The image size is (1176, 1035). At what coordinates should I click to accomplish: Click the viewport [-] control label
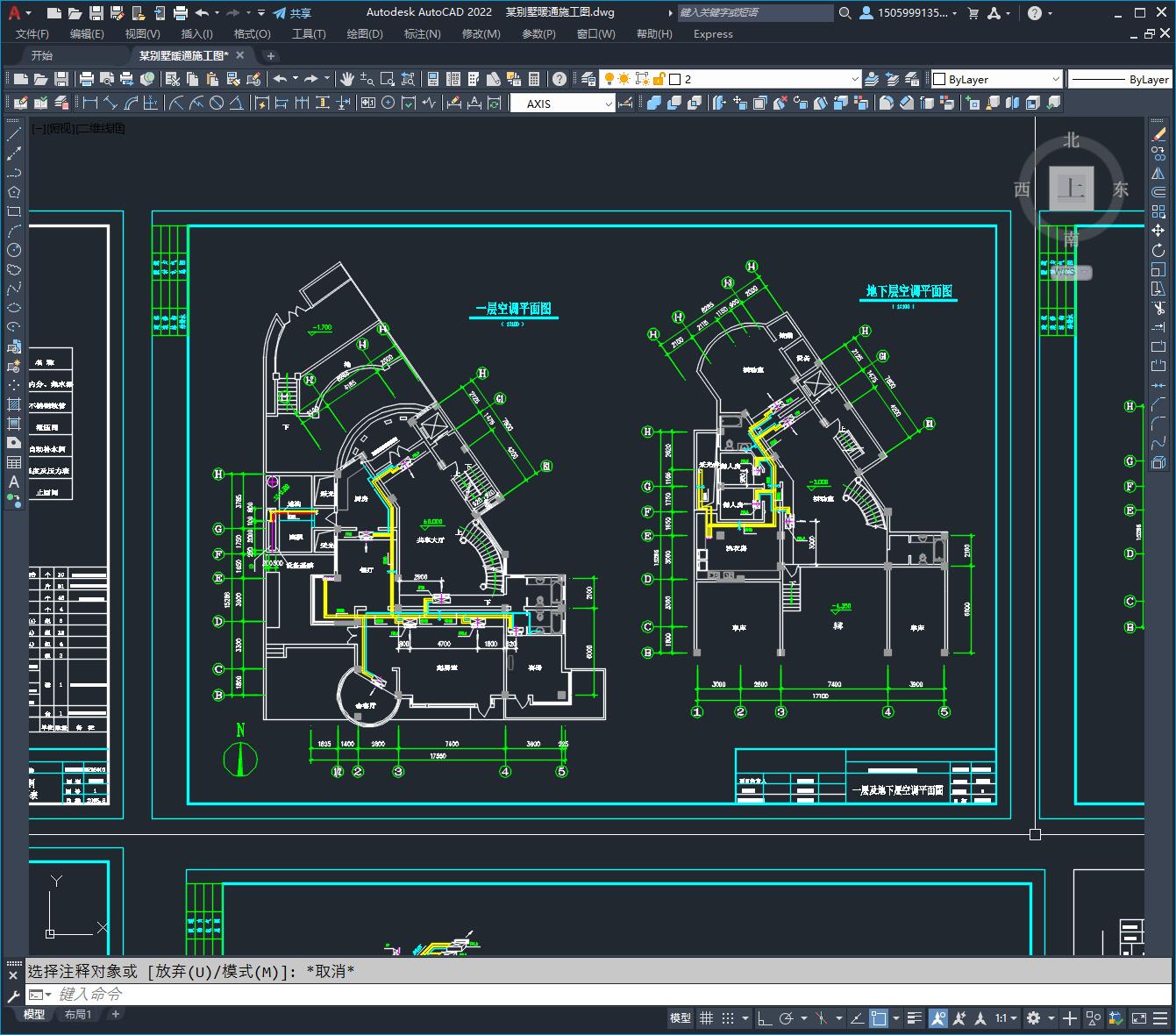39,128
